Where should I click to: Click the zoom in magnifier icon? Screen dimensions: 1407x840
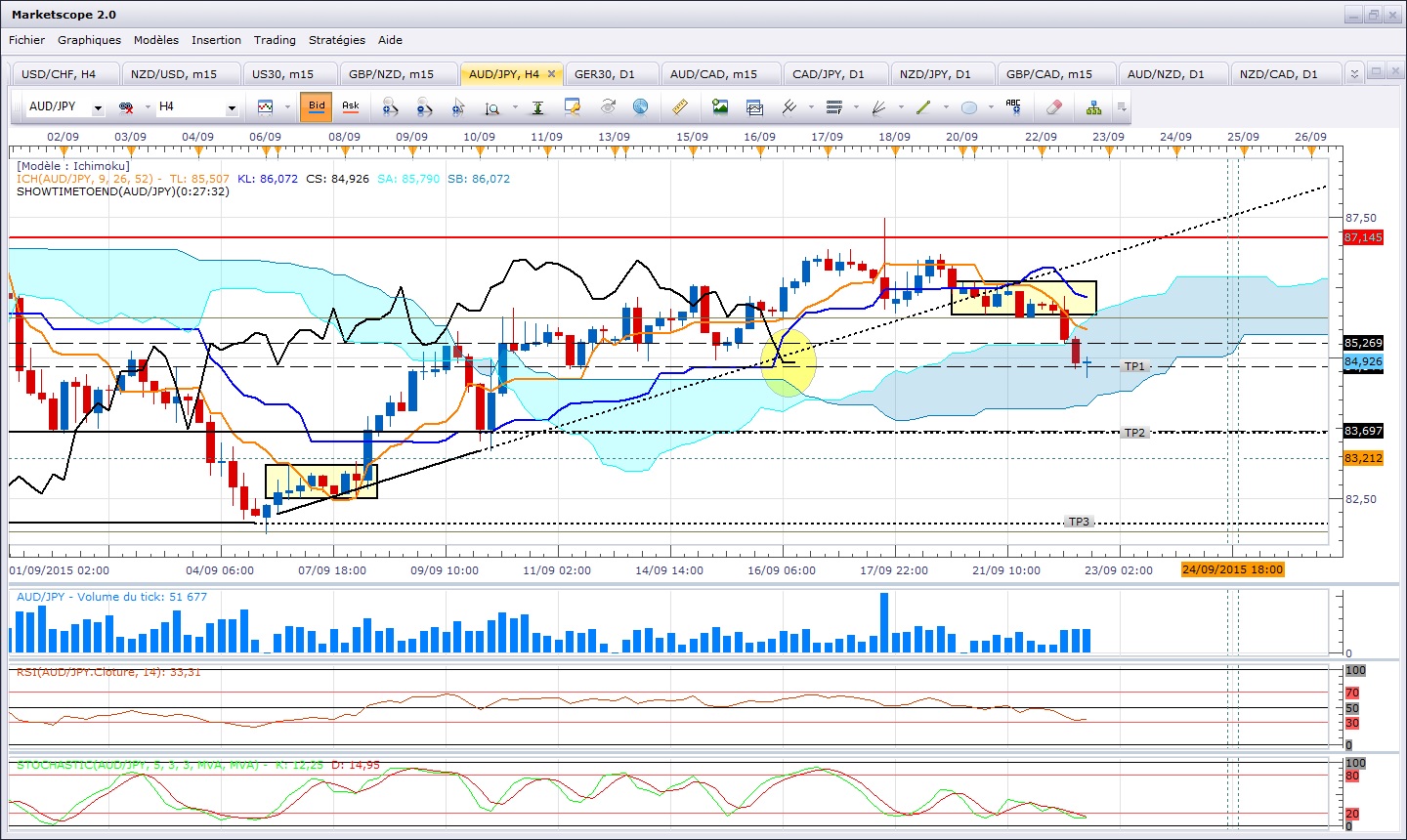pyautogui.click(x=390, y=106)
